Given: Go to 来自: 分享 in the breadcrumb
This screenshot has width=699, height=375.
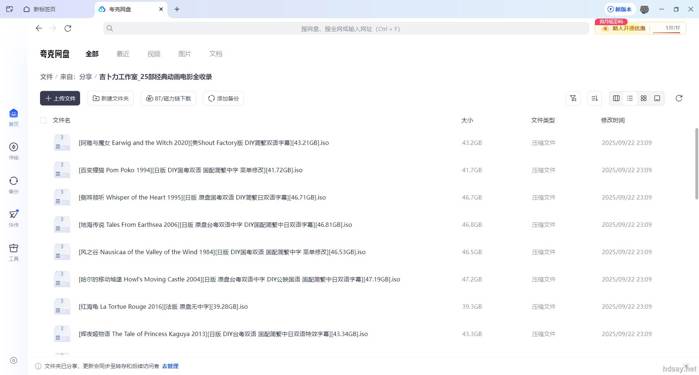Looking at the screenshot, I should [76, 77].
